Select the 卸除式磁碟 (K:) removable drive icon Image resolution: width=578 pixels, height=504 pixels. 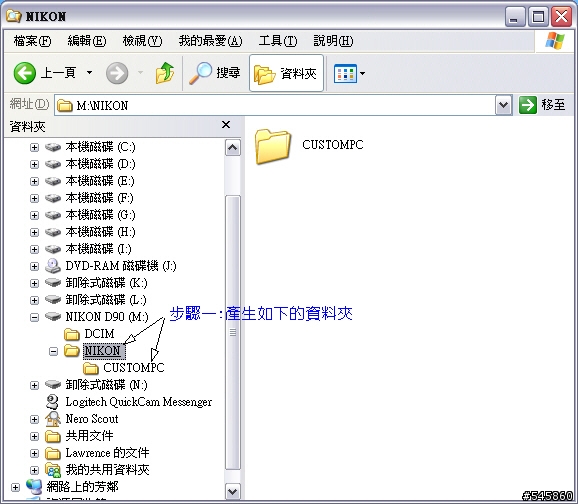click(x=53, y=282)
